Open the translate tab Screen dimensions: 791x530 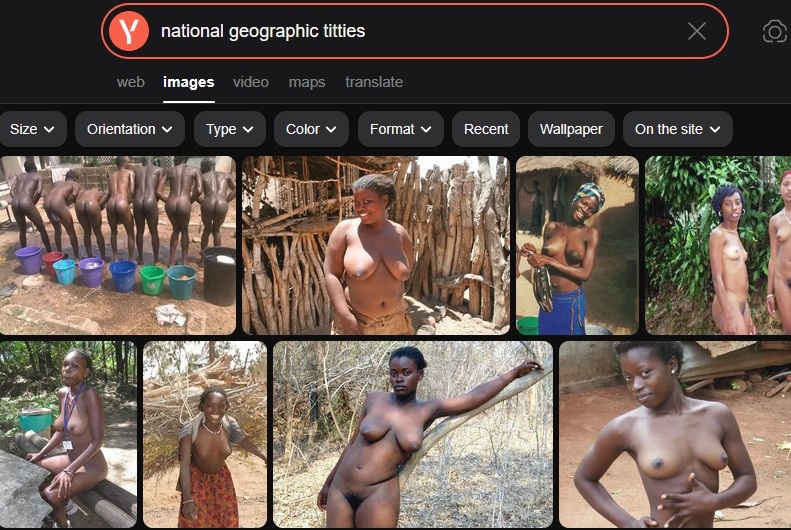374,82
